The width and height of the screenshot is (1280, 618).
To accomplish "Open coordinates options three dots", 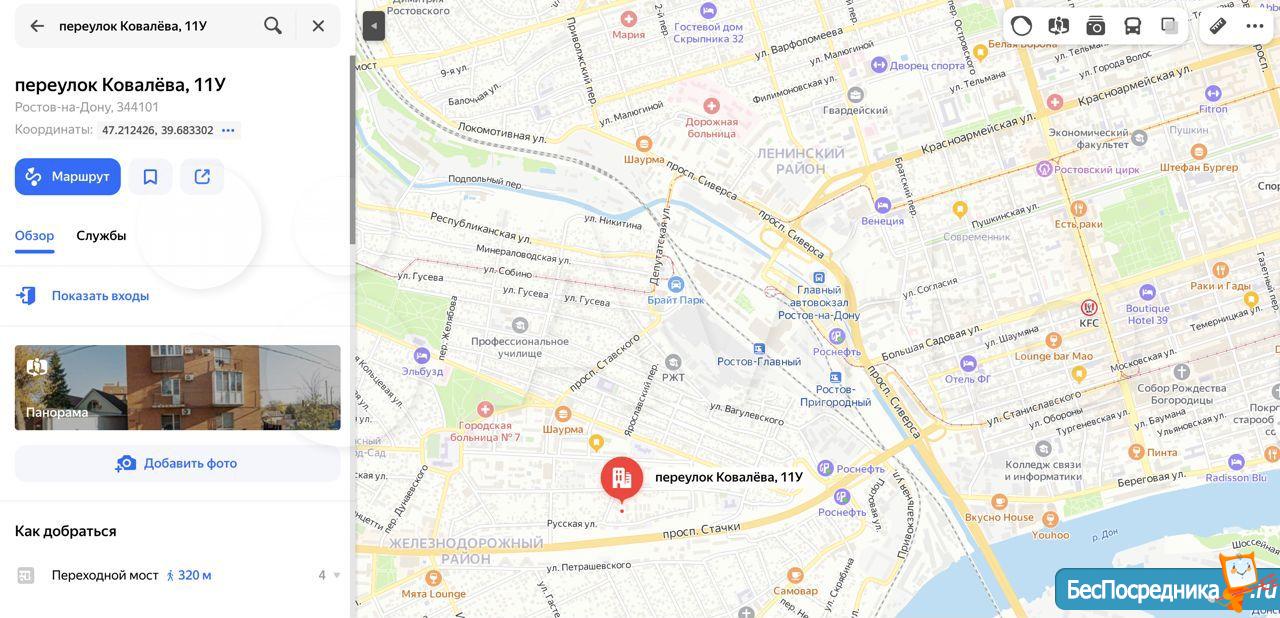I will (x=228, y=130).
